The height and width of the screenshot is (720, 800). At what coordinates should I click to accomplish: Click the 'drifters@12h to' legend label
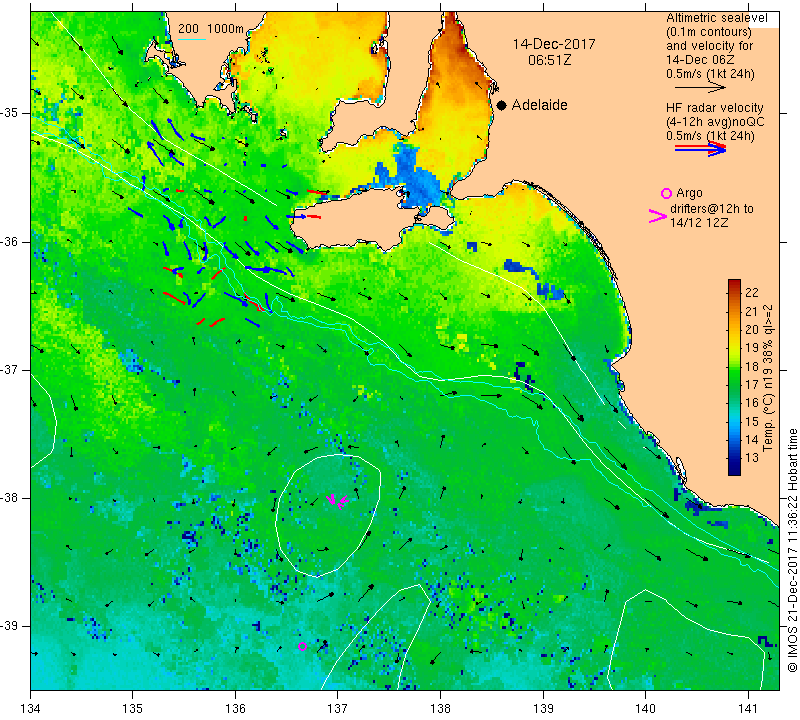click(712, 209)
